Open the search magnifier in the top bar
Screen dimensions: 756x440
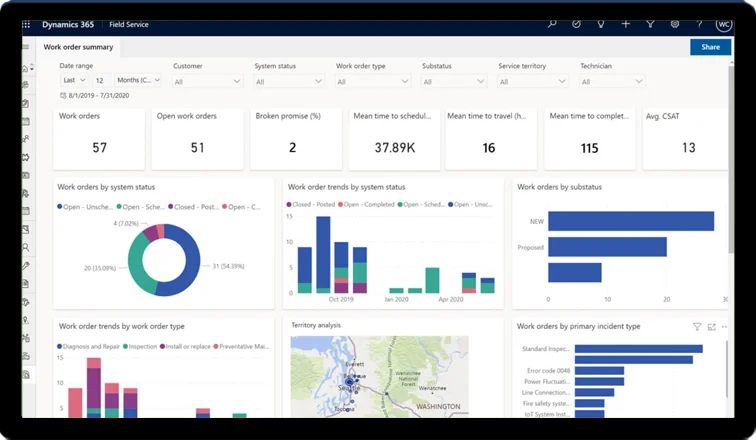(x=552, y=24)
